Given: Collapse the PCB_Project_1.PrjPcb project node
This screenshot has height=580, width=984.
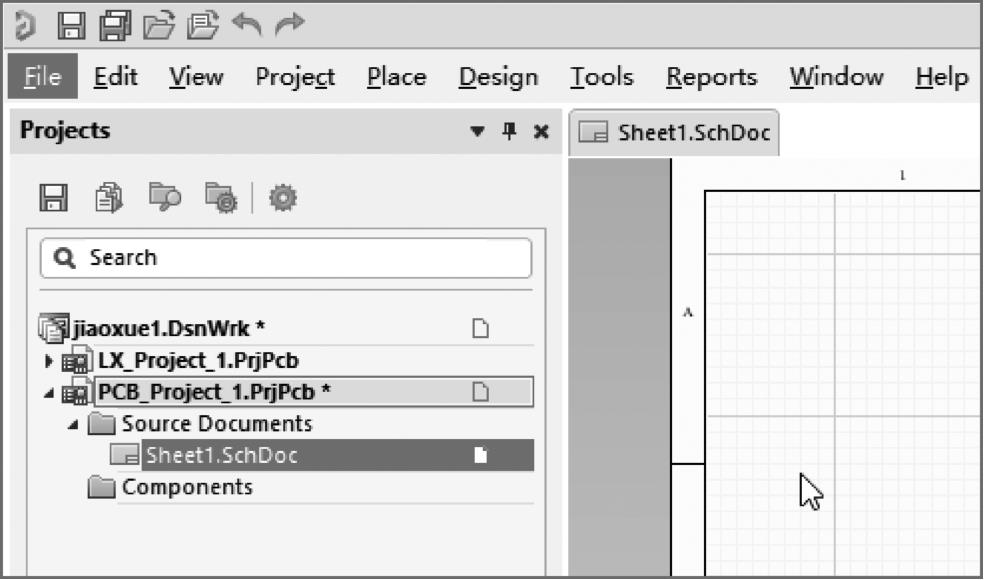Looking at the screenshot, I should 48,392.
